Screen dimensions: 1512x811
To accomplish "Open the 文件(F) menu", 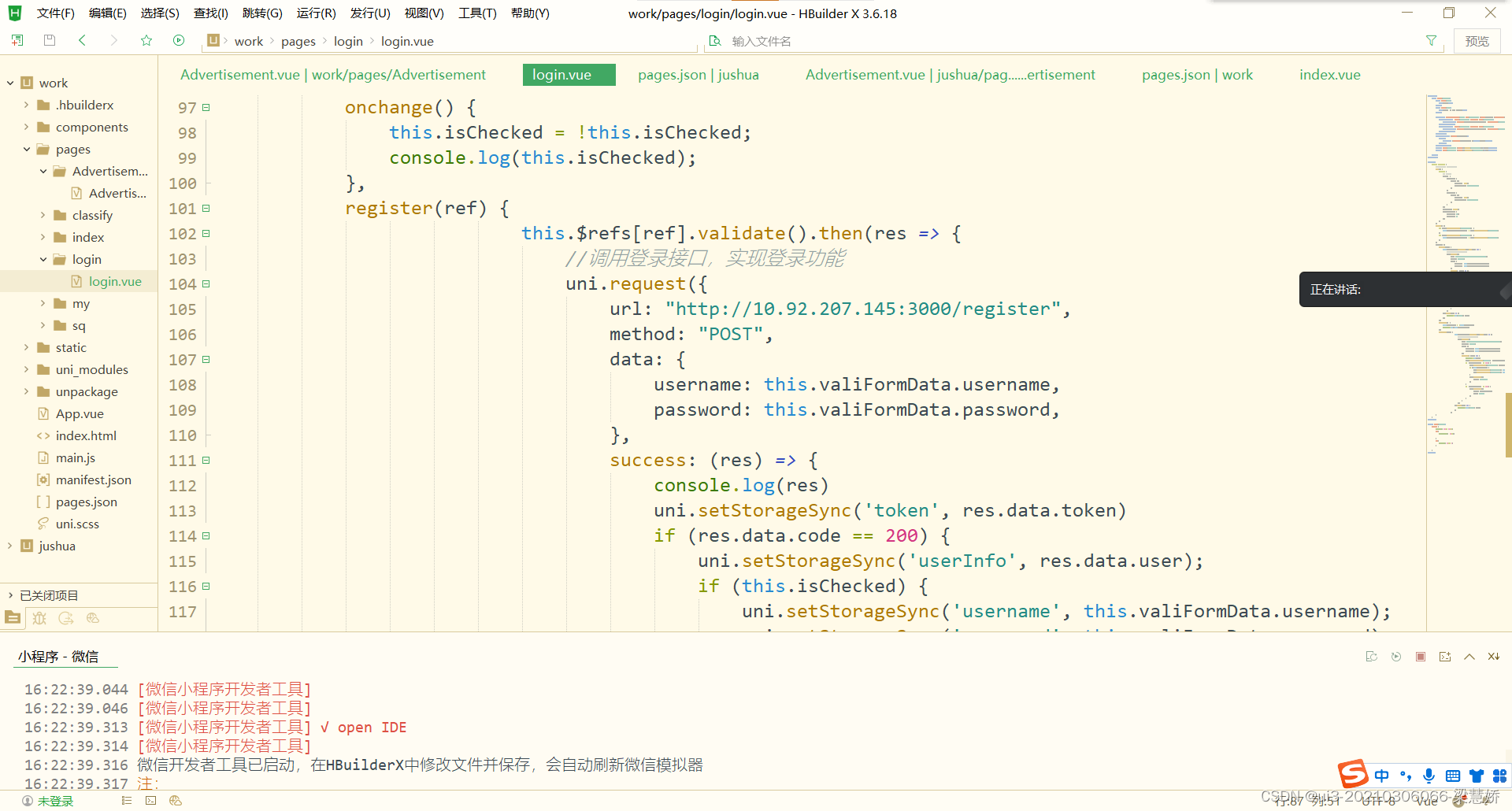I will click(x=55, y=13).
